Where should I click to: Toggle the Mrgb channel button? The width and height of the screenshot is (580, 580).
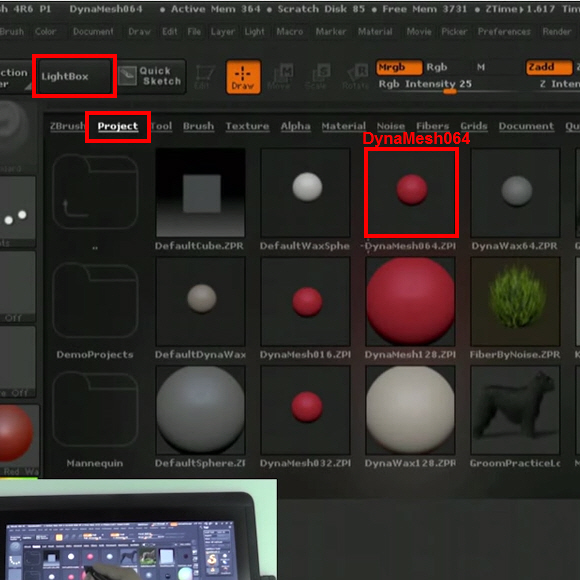click(399, 67)
